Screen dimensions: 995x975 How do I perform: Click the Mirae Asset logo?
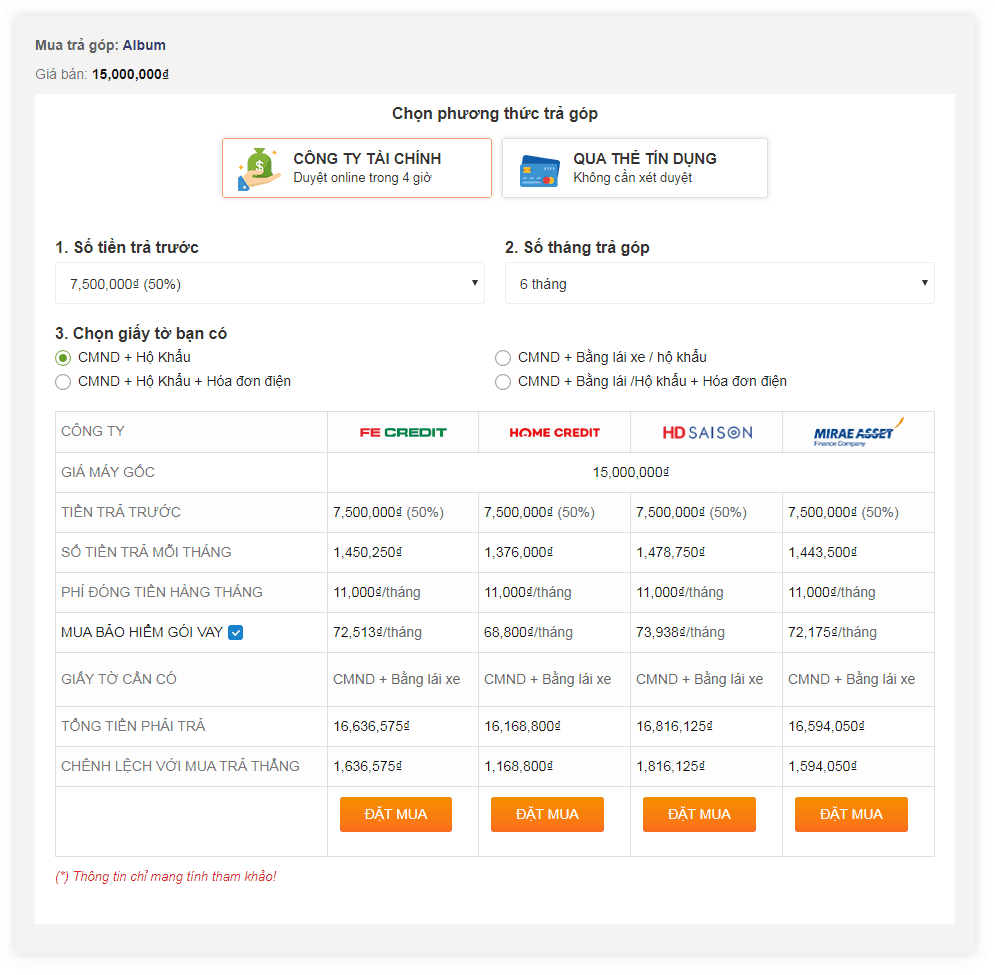(858, 432)
